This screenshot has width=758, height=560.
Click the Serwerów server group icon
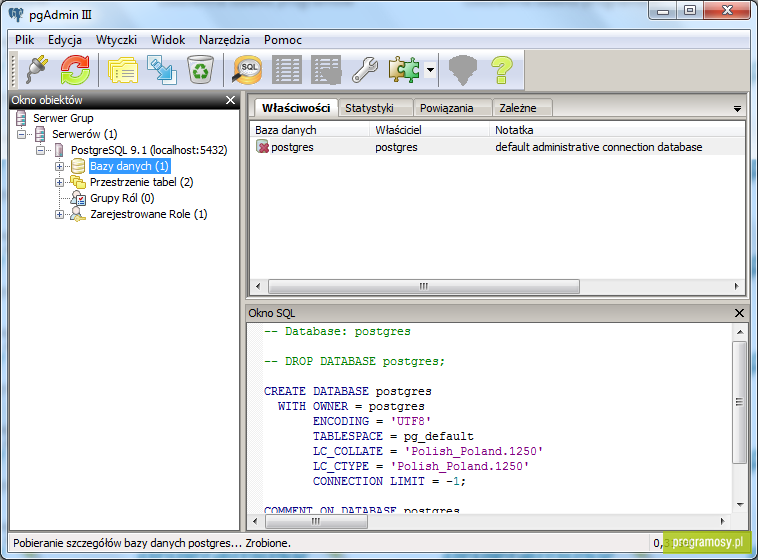[x=40, y=134]
